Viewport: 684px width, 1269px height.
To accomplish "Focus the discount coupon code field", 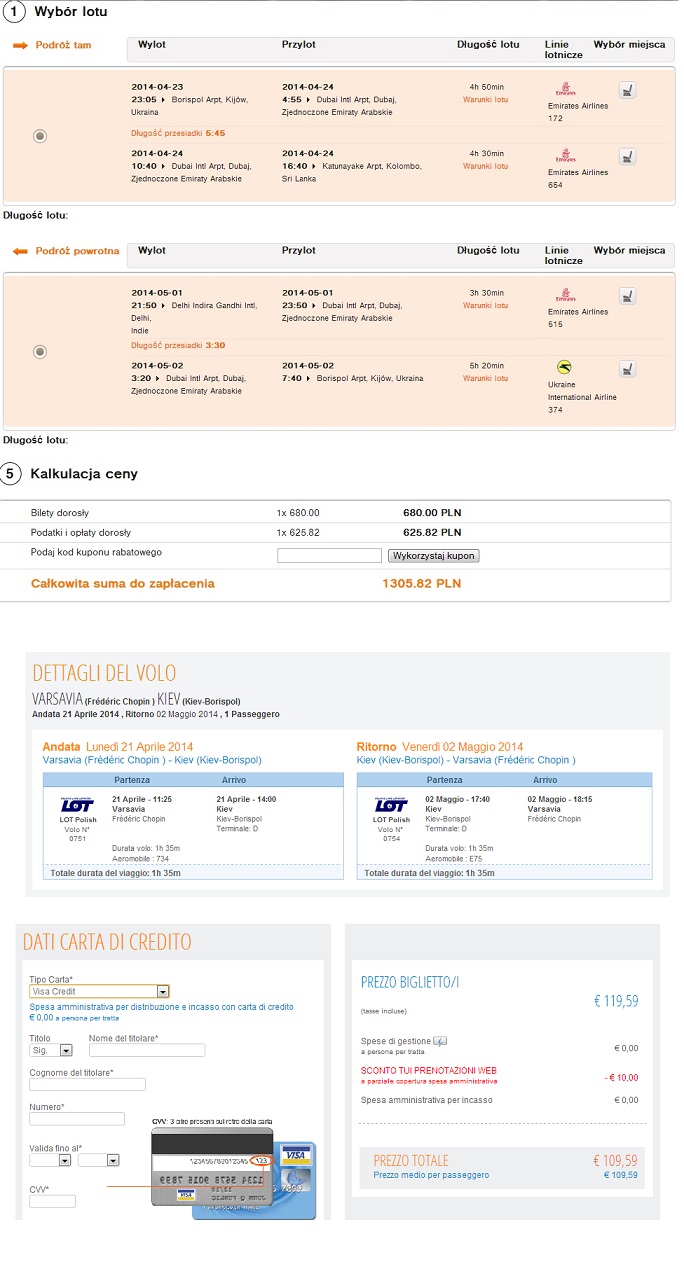I will pyautogui.click(x=329, y=556).
